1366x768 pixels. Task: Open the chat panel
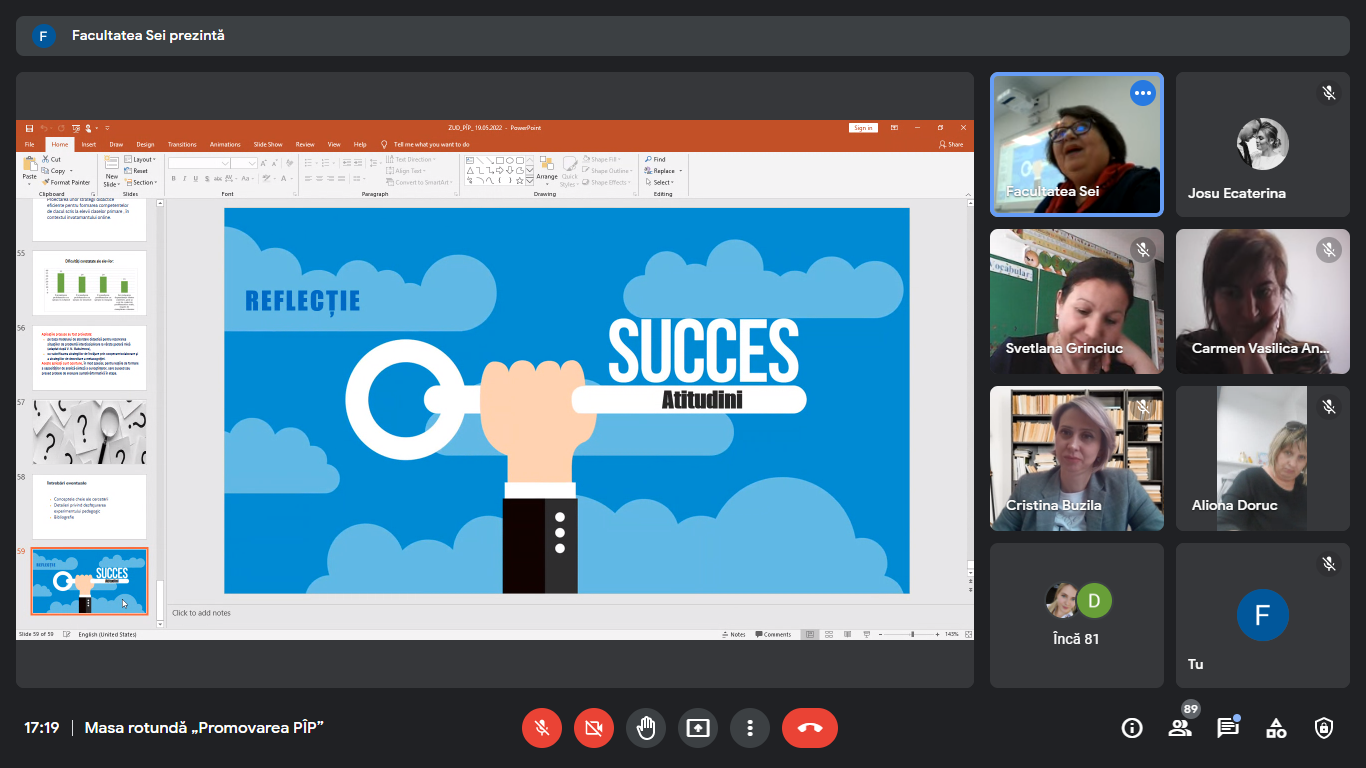[1228, 728]
